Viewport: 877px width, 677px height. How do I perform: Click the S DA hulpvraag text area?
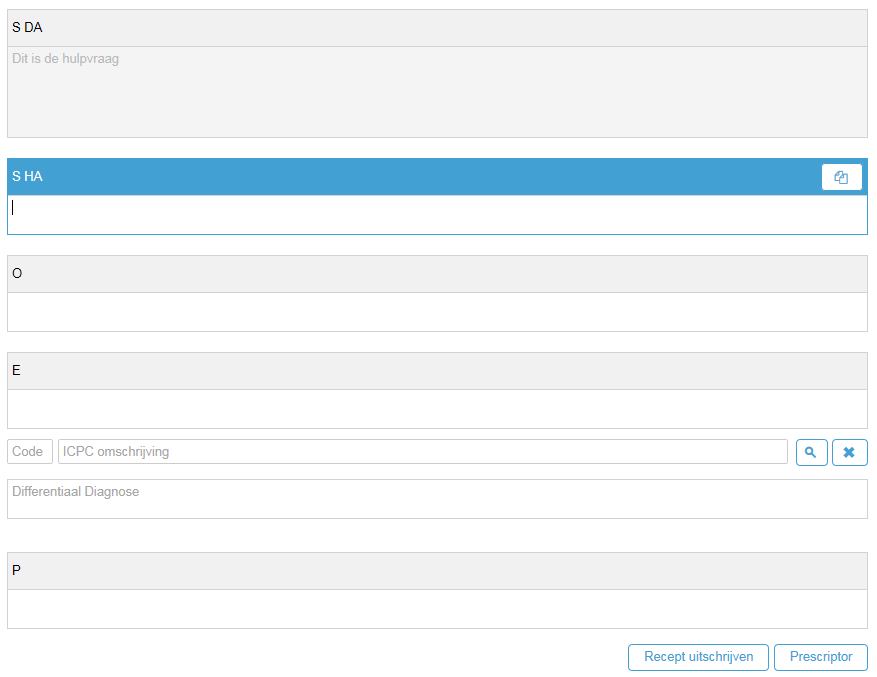click(x=437, y=92)
